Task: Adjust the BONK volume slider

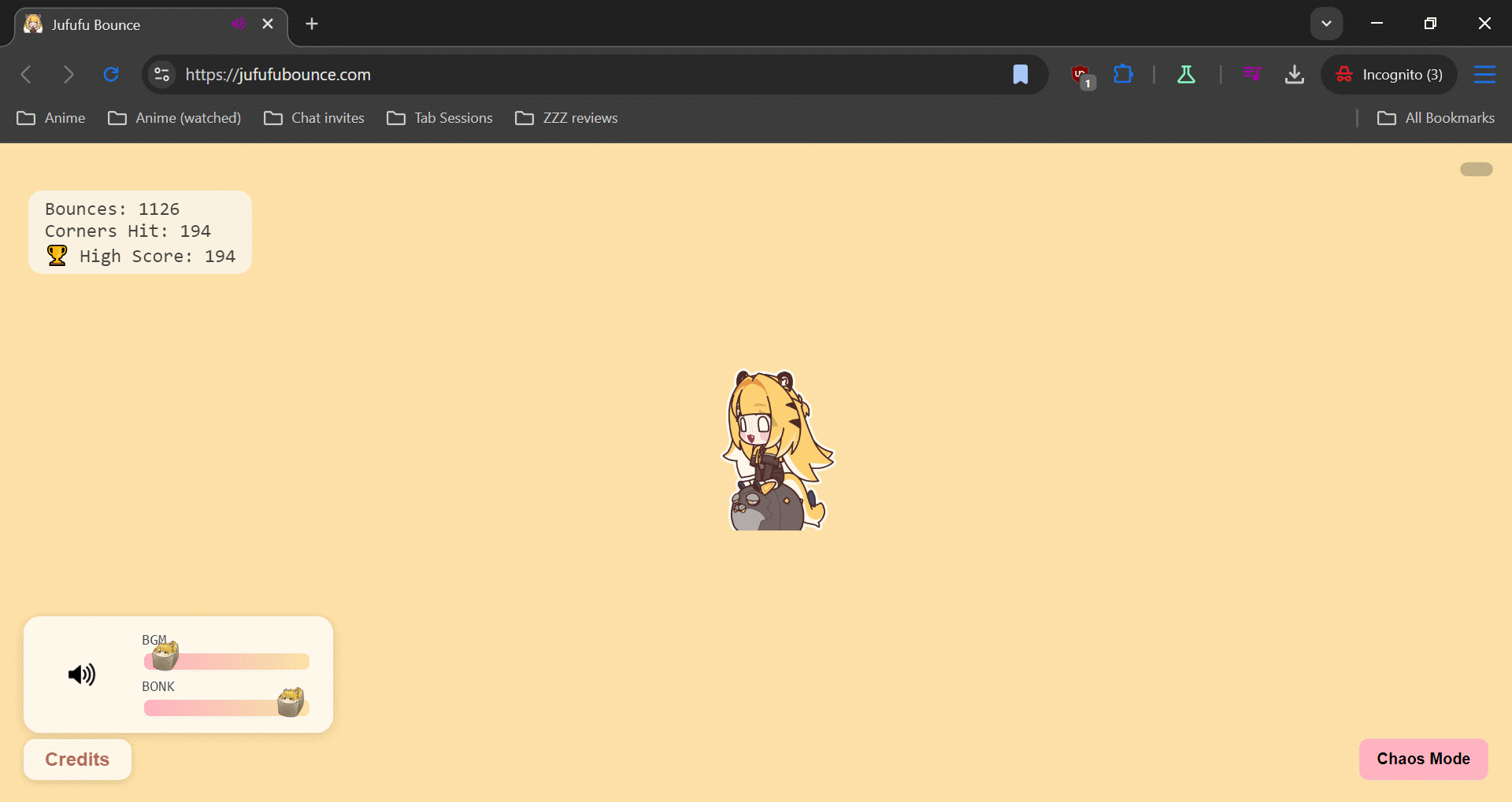Action: (227, 708)
